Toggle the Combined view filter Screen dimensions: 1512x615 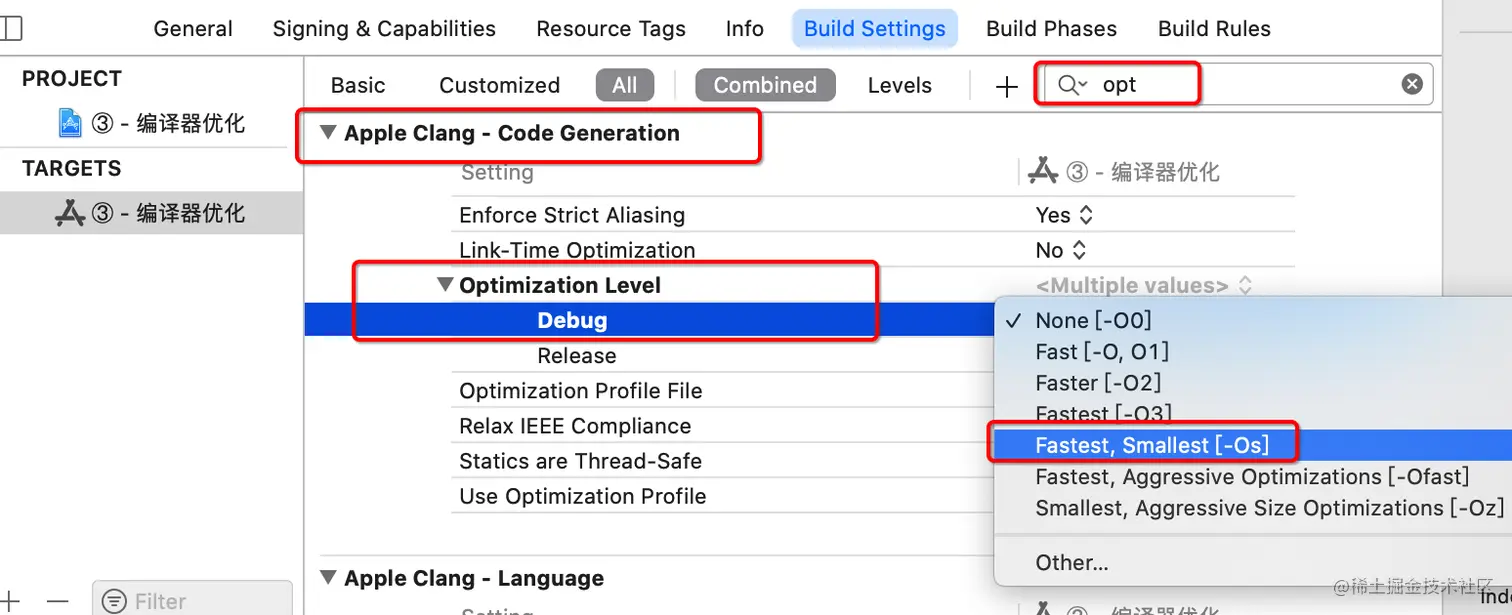[x=764, y=85]
